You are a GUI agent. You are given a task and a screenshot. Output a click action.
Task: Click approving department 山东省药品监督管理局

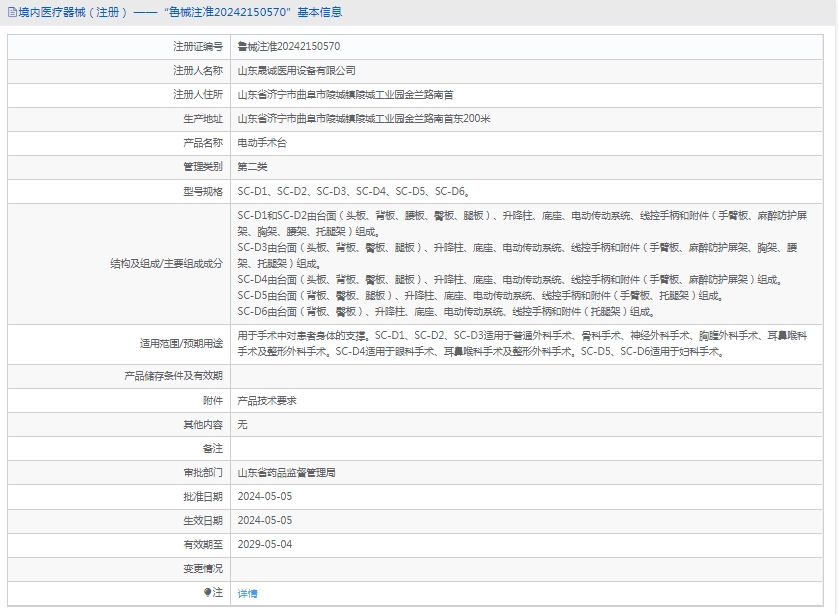tap(286, 472)
